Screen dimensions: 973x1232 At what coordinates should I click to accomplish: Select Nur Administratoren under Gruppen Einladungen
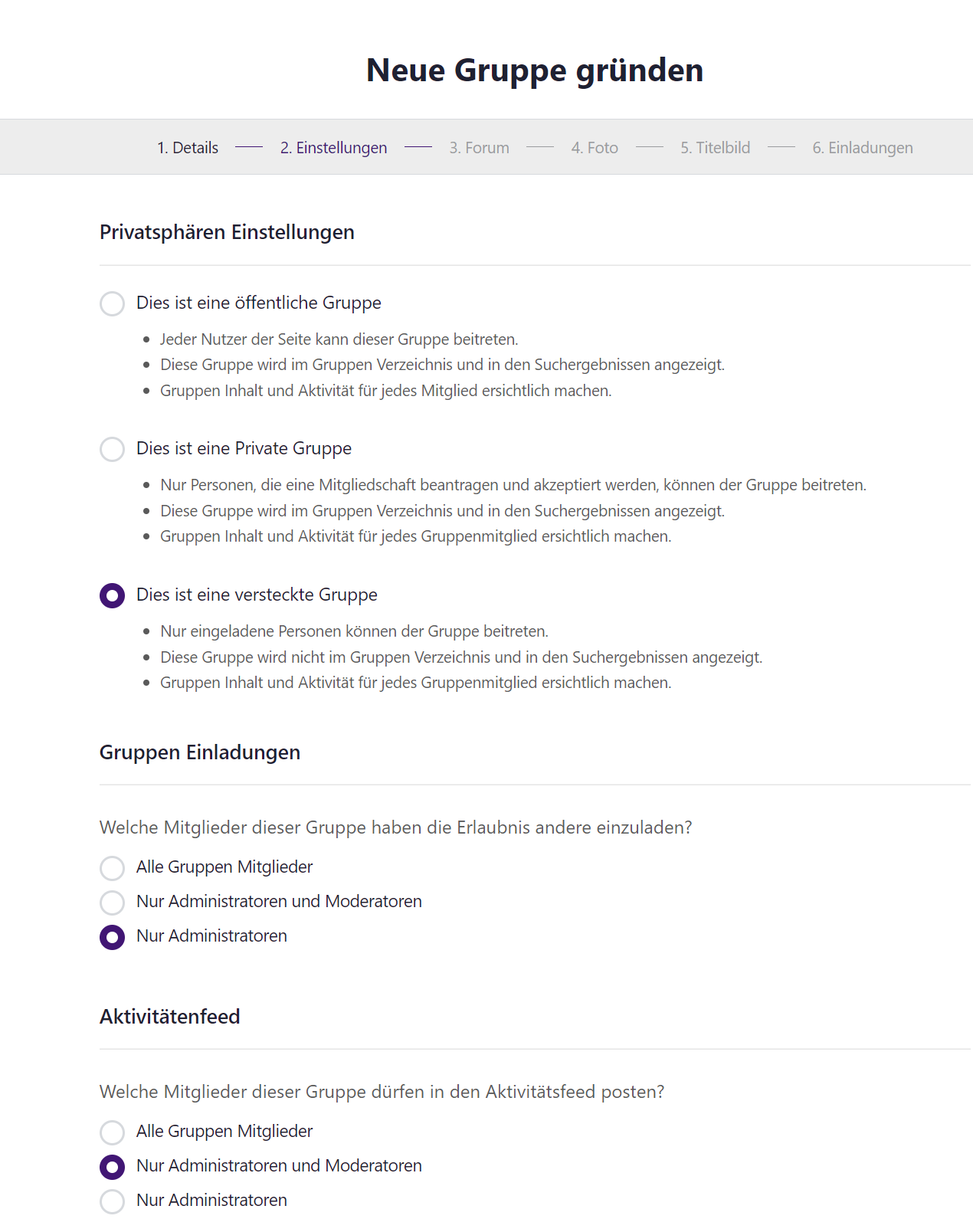pos(112,937)
